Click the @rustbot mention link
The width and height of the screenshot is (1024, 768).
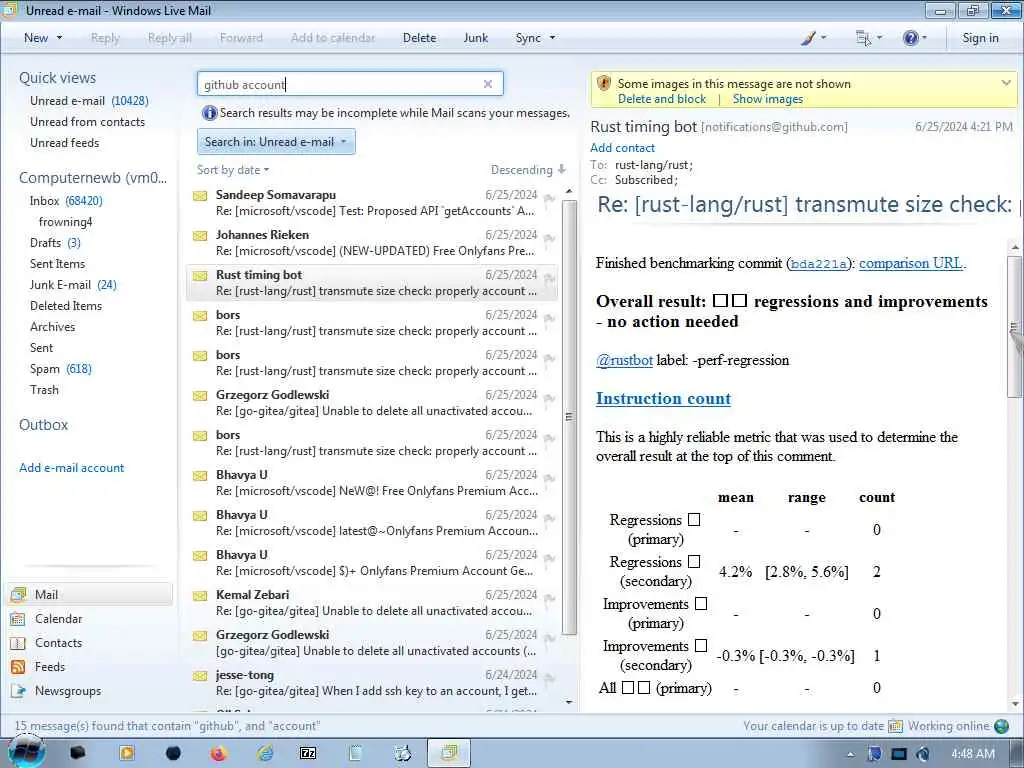point(624,360)
